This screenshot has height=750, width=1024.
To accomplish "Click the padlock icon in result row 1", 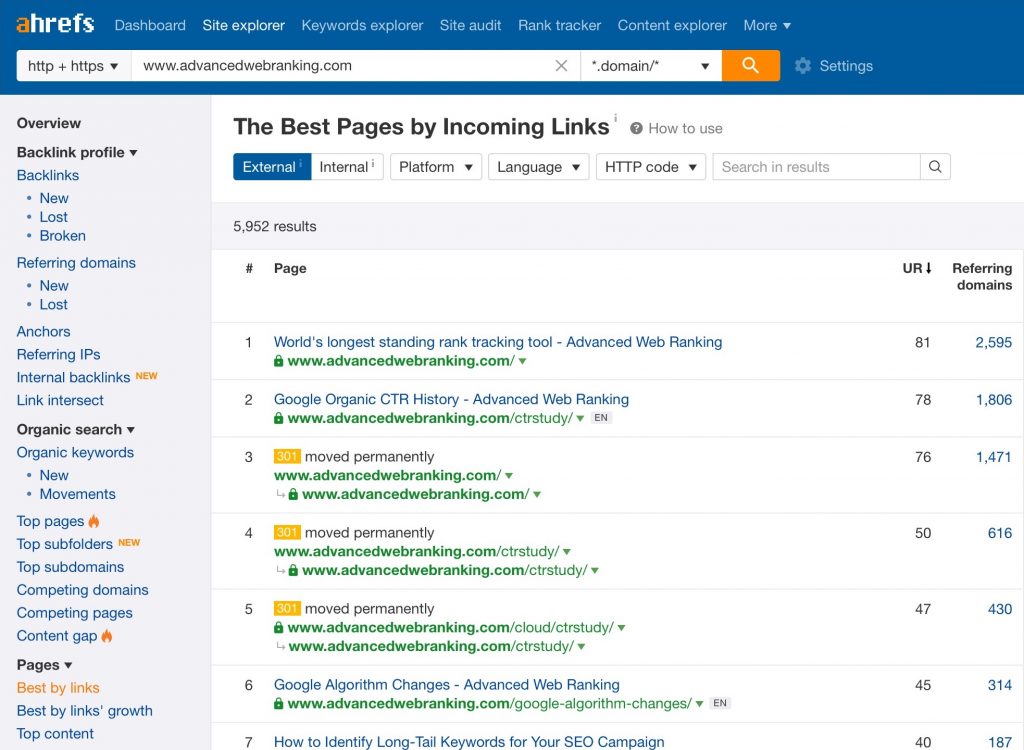I will coord(279,361).
